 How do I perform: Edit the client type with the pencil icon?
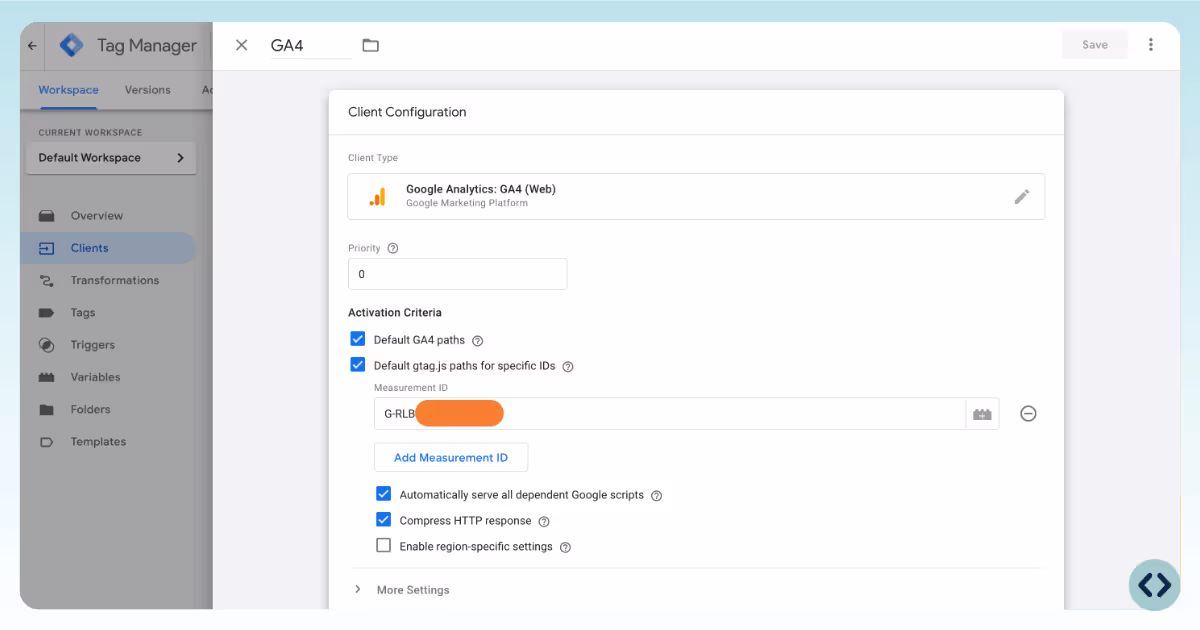click(1021, 197)
